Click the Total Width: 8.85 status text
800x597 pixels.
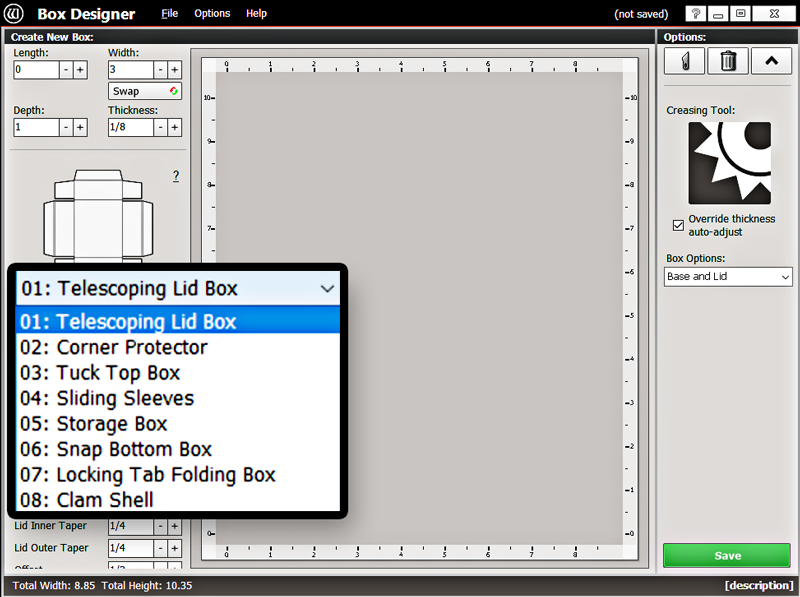pos(54,585)
